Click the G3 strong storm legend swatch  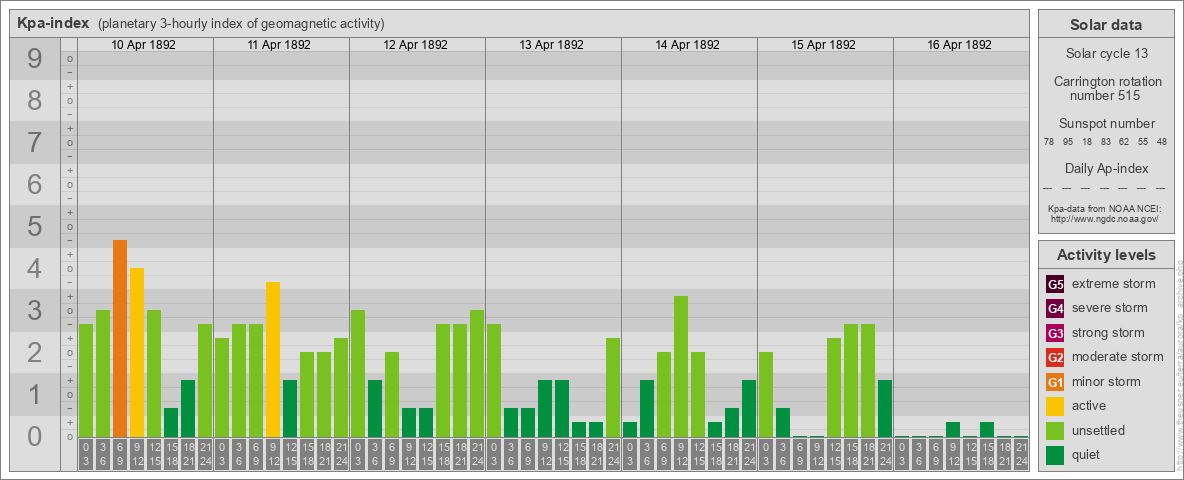point(1055,333)
